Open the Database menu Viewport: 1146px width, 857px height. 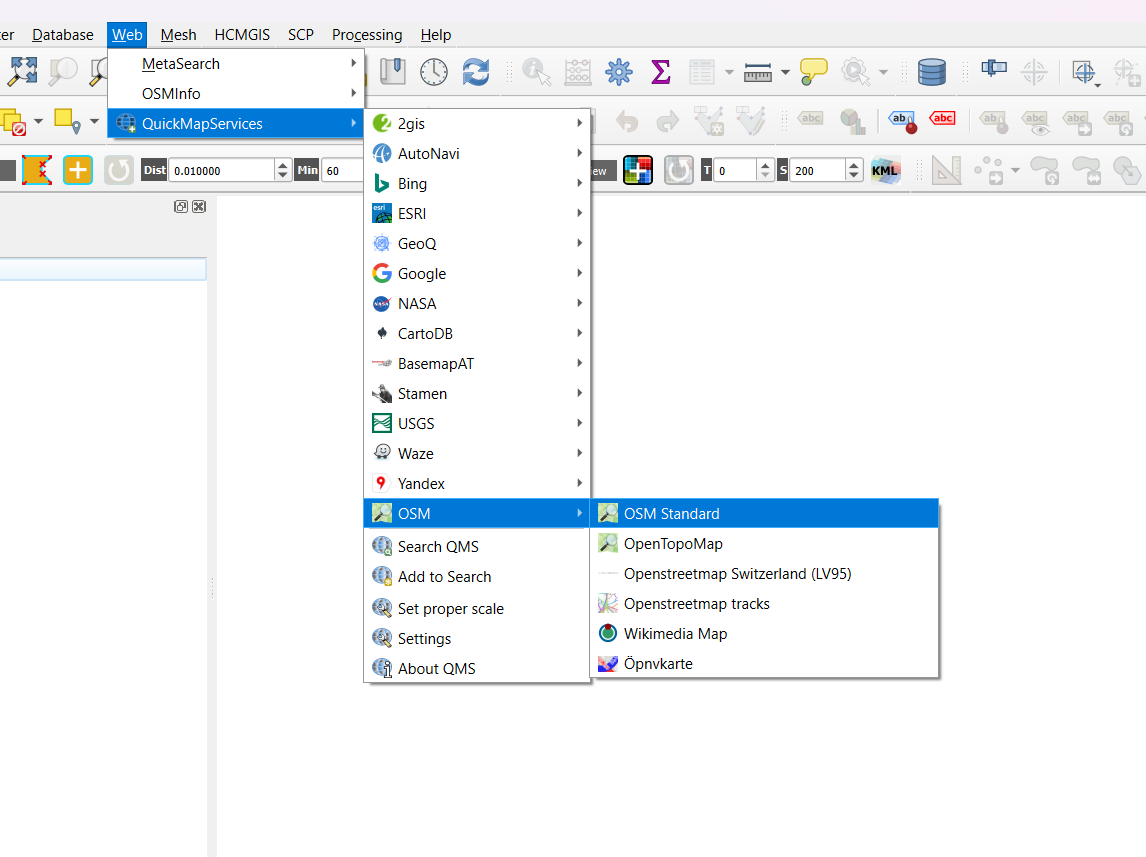click(x=63, y=34)
